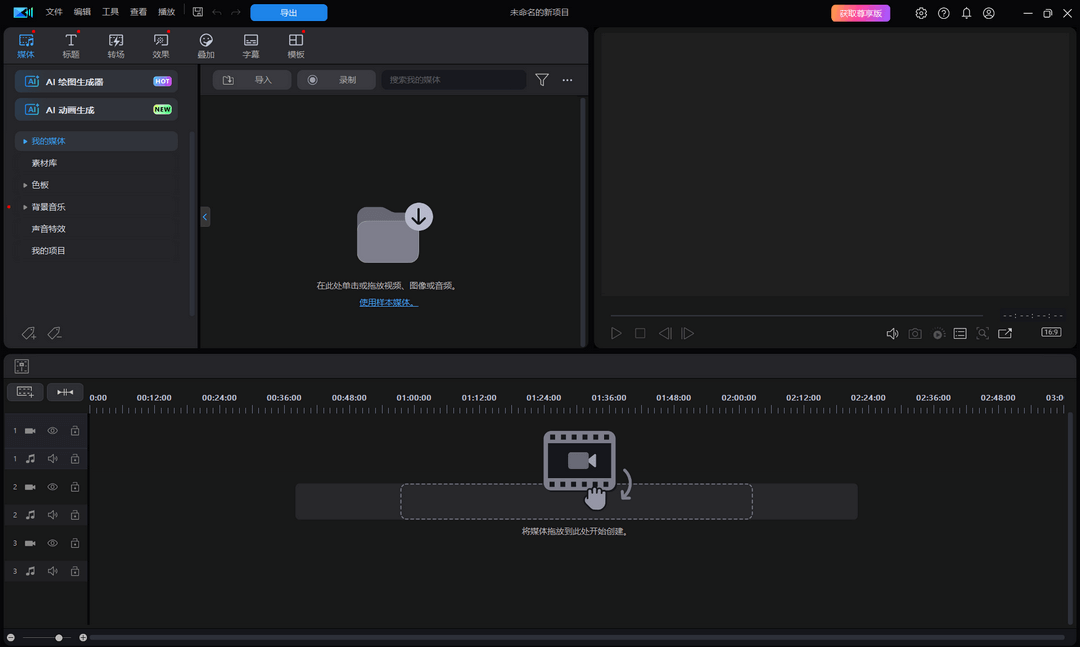Open settings gear in title bar

(920, 13)
